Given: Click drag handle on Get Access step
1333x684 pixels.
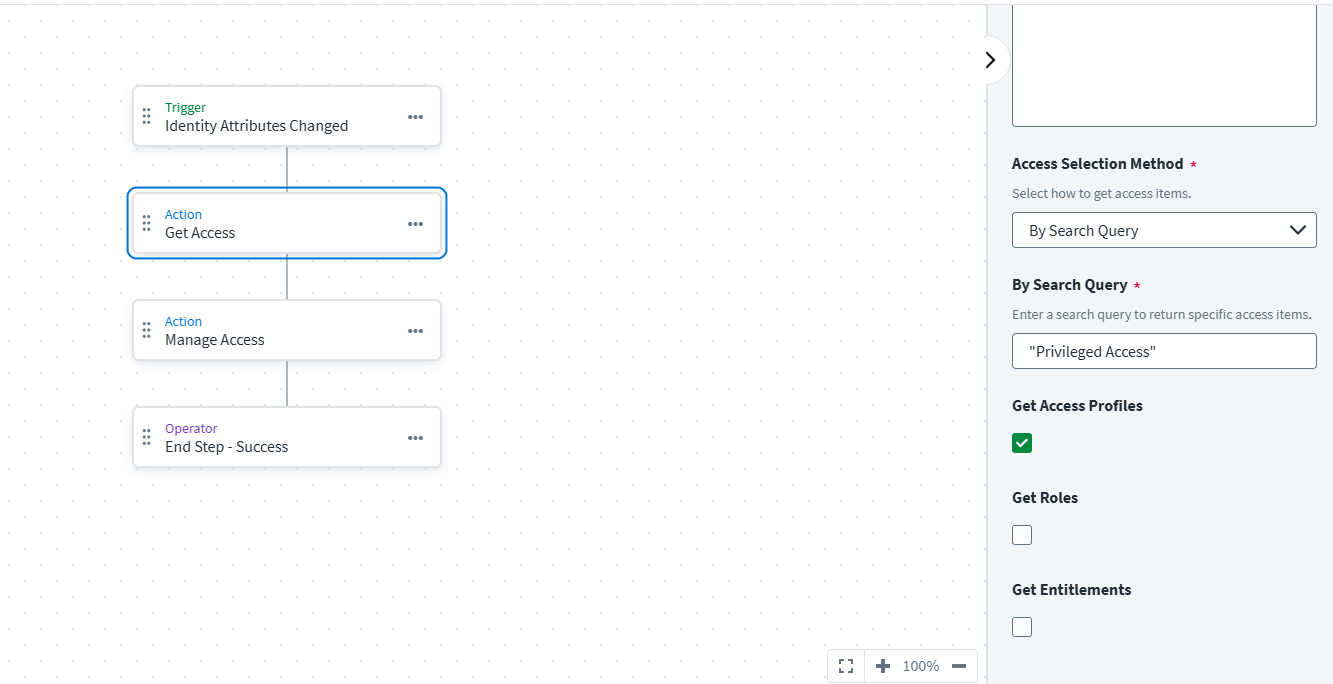Looking at the screenshot, I should 147,223.
